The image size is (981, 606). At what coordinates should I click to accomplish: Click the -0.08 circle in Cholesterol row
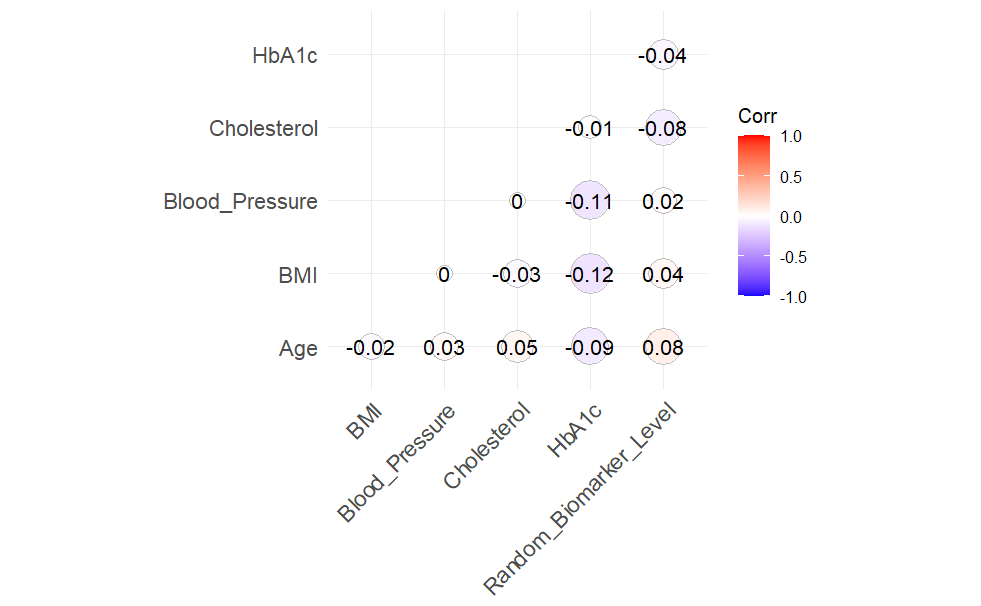point(662,128)
